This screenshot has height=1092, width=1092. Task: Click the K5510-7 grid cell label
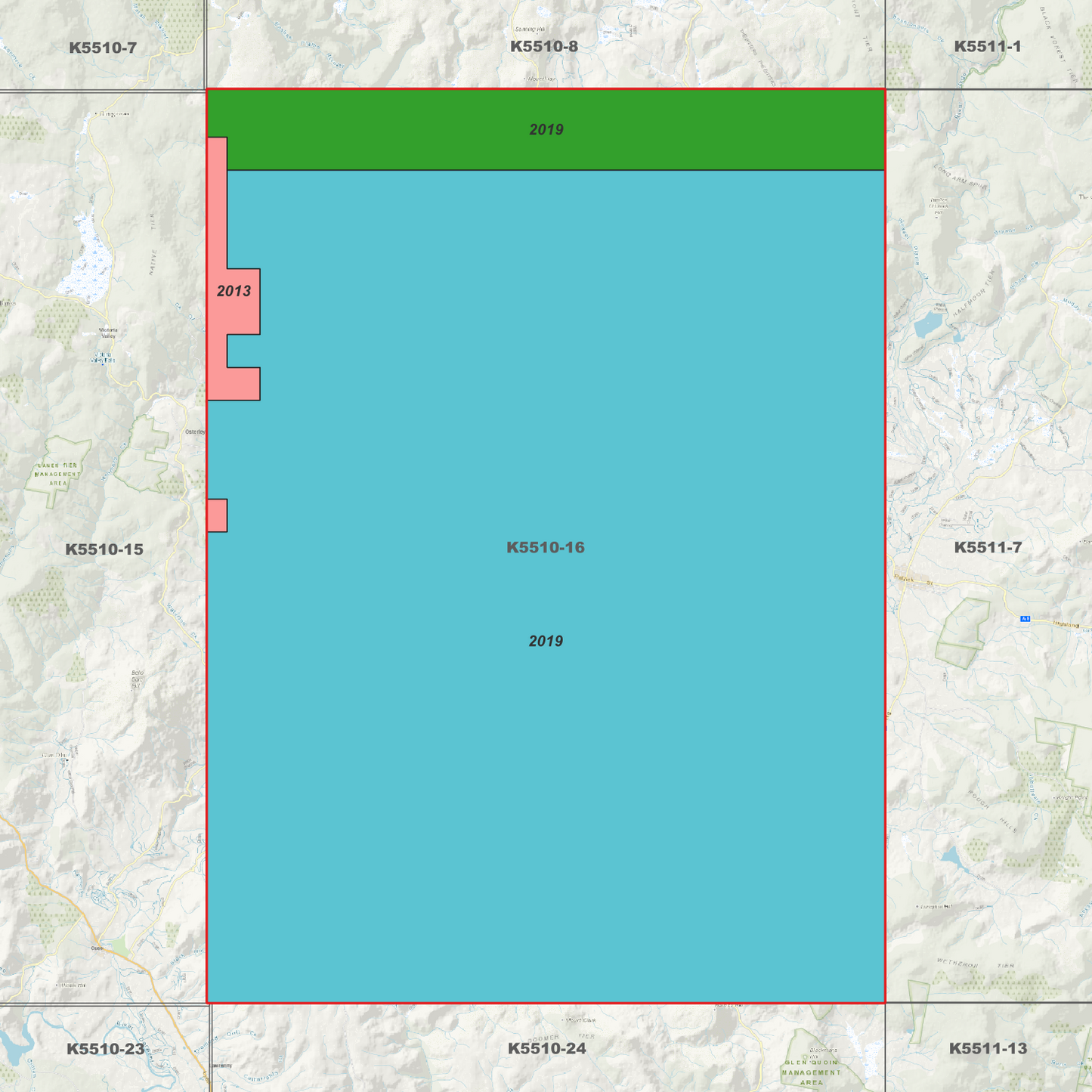[101, 47]
